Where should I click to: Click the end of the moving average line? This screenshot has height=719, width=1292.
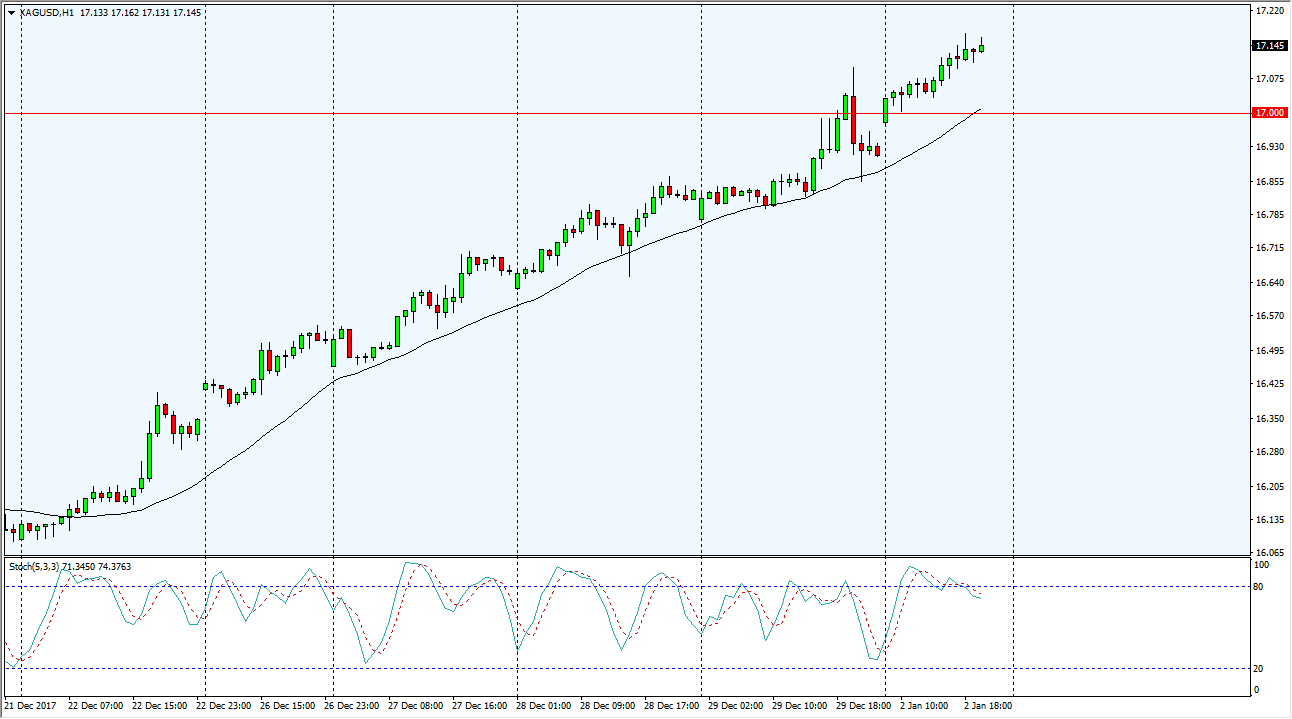point(979,109)
